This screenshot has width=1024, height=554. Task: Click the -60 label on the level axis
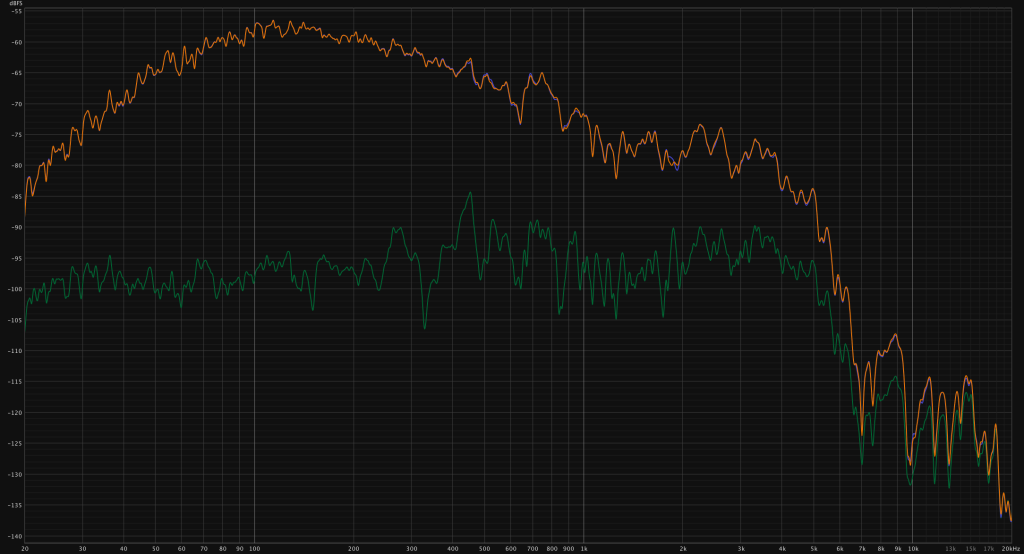[x=17, y=42]
